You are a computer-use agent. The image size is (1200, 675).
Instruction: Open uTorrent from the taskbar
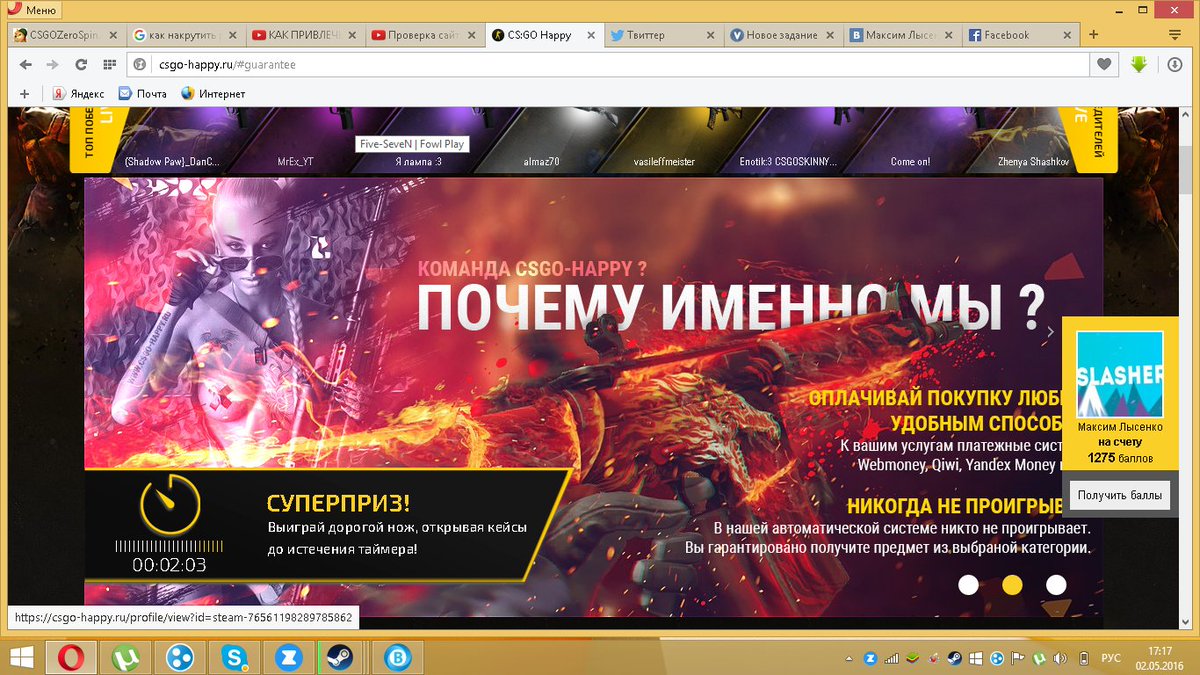pos(126,658)
